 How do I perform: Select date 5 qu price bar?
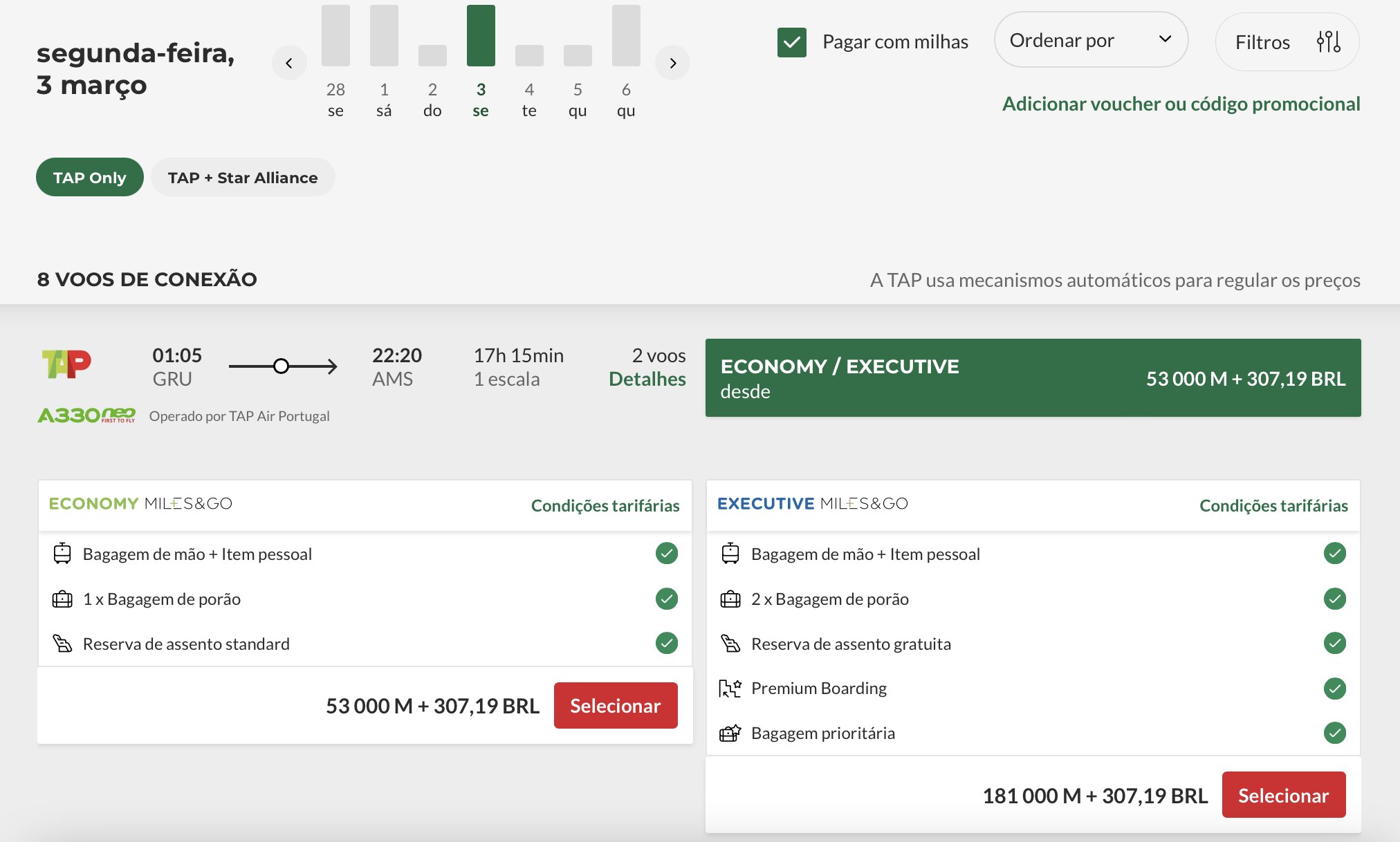(x=578, y=55)
